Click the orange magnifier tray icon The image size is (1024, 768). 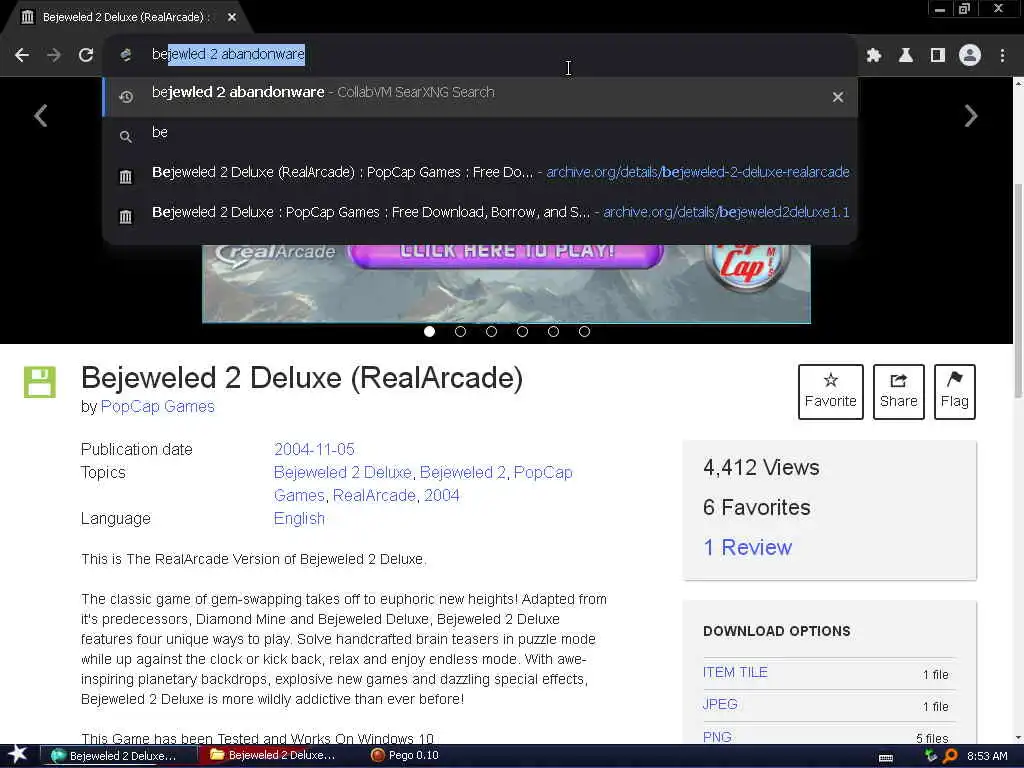[x=950, y=756]
